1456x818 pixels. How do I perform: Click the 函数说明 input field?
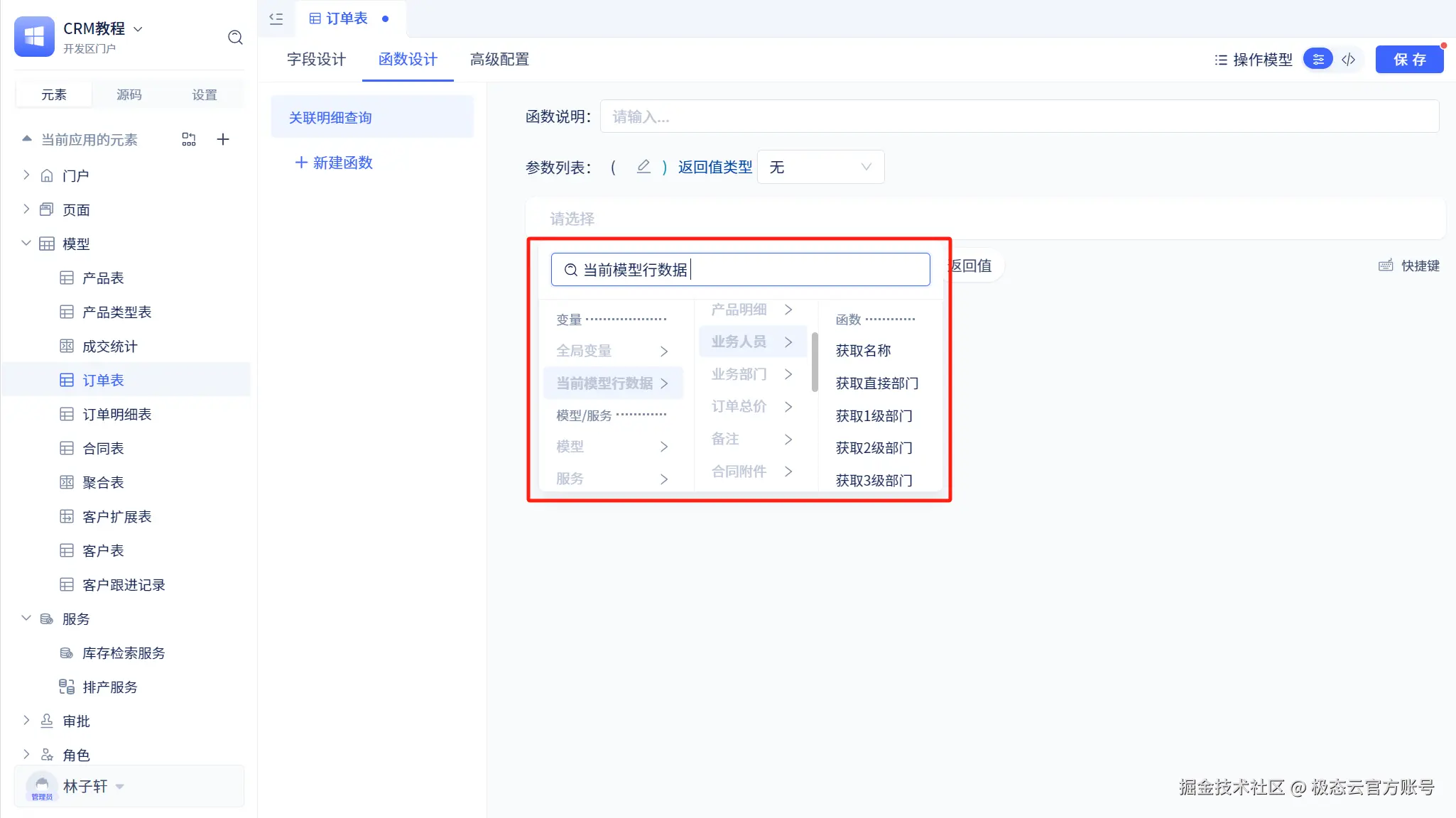(x=1019, y=116)
